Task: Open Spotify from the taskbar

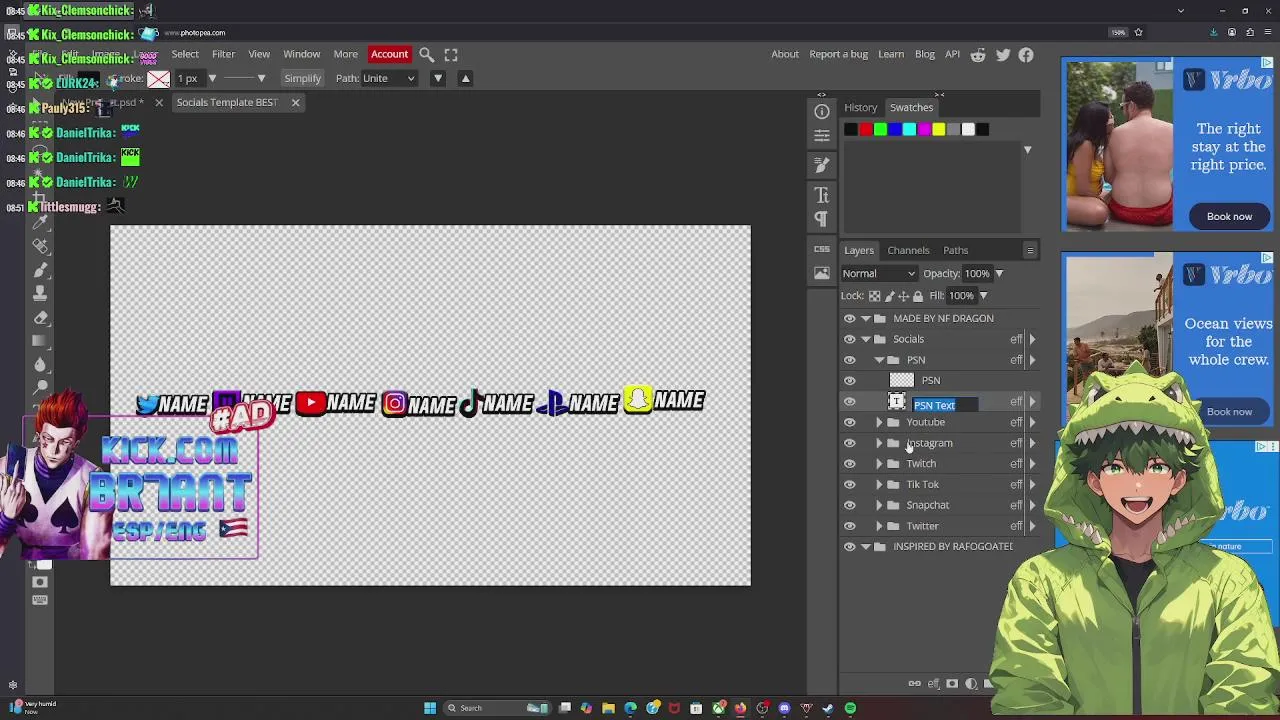Action: pos(850,708)
